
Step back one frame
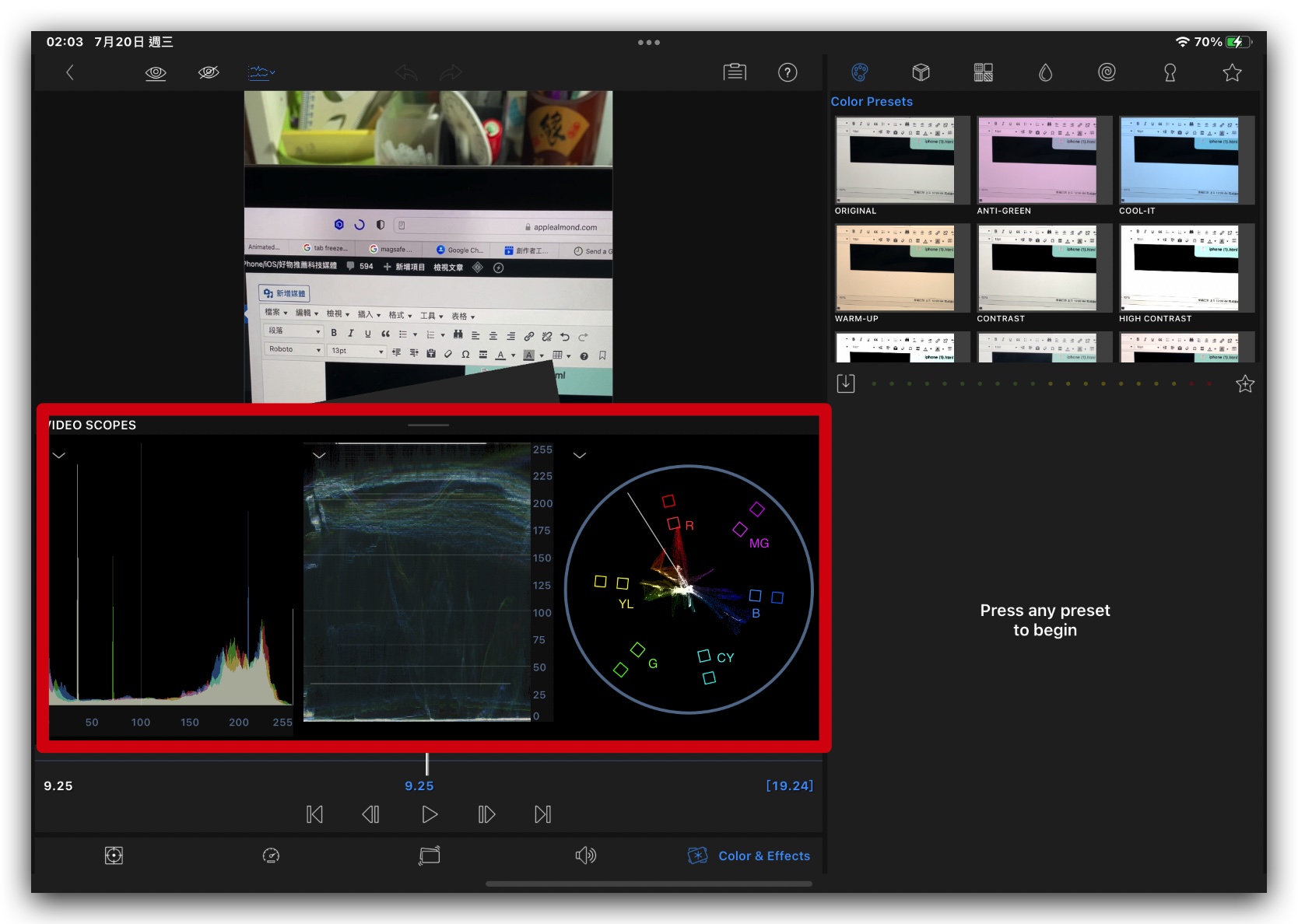370,814
